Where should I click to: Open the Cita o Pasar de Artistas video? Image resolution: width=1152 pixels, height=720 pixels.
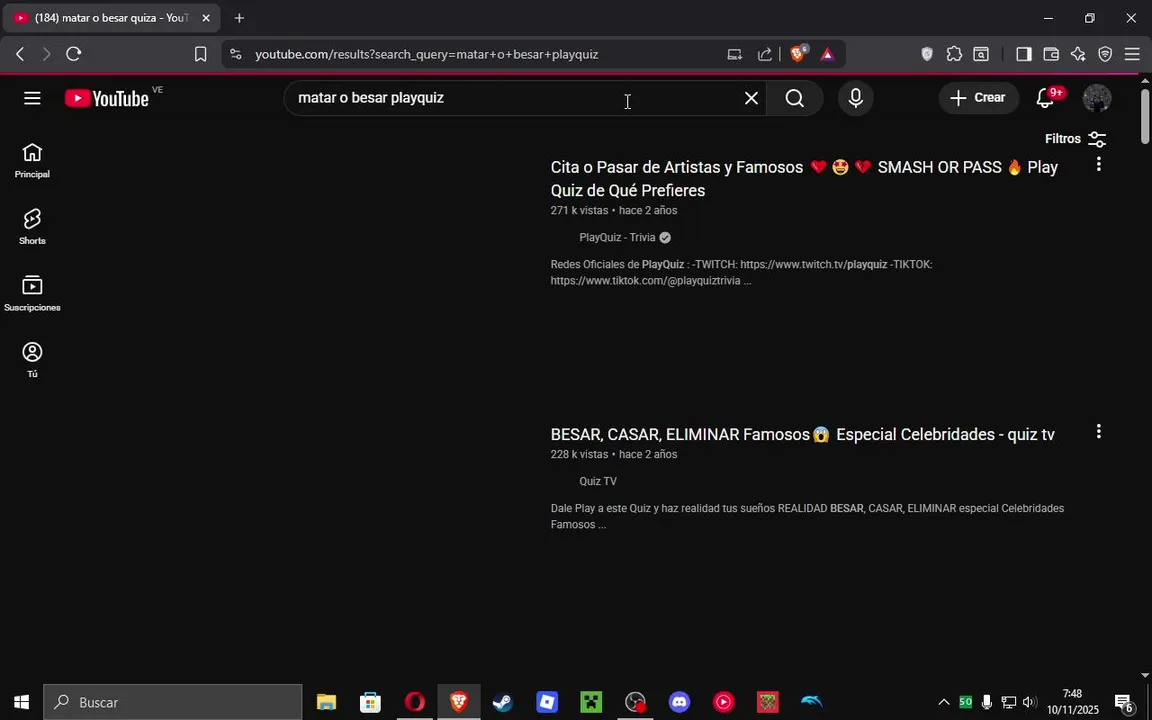pyautogui.click(x=804, y=179)
